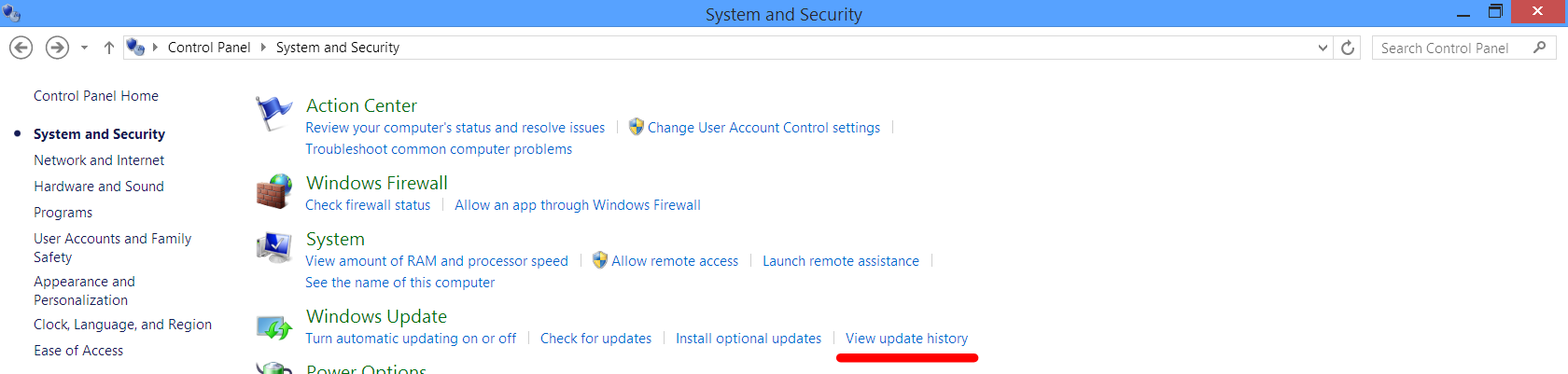
Task: Open Hardware and Sound category
Action: 99,187
